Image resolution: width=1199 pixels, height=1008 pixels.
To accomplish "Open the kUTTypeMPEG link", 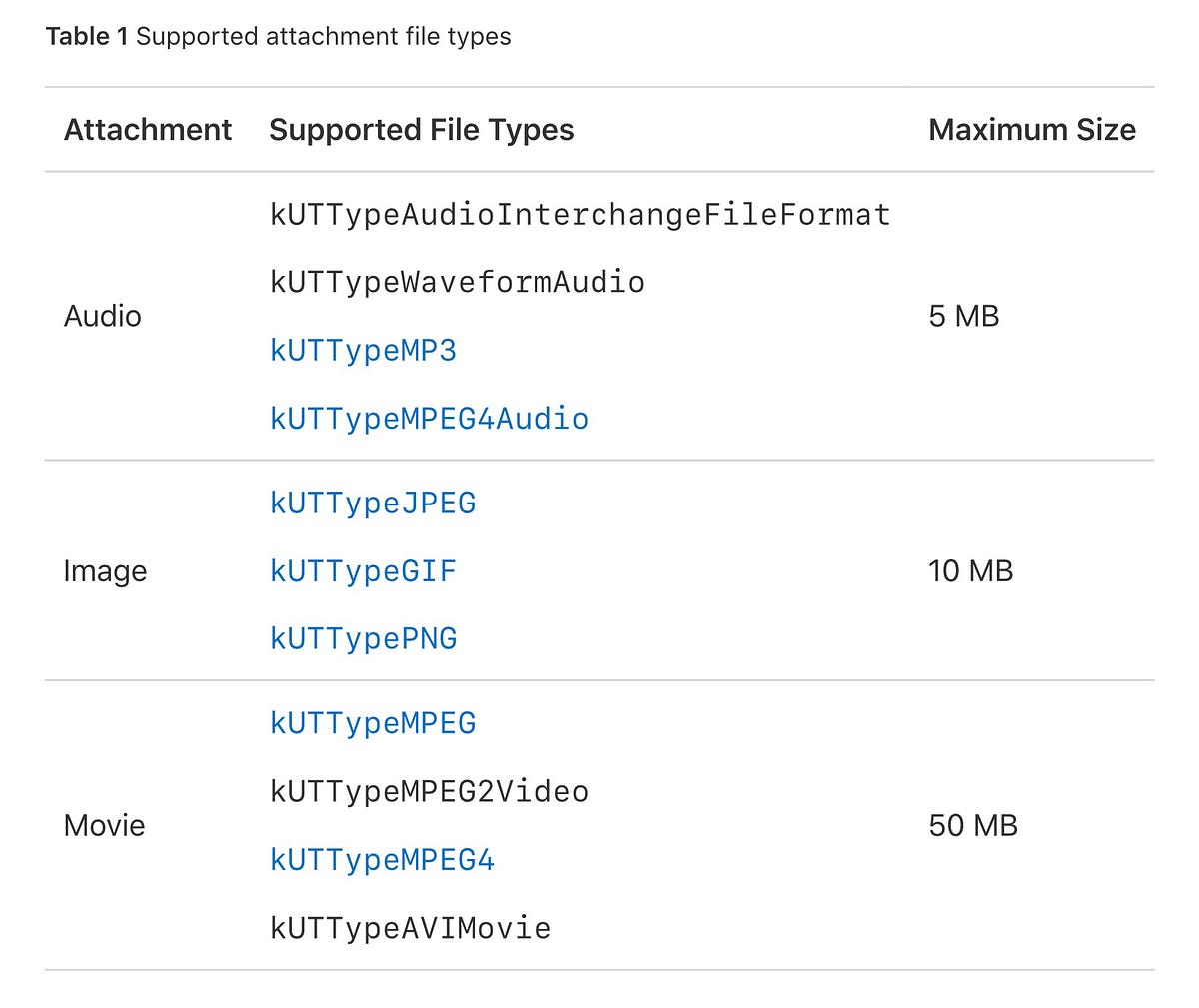I will point(373,723).
